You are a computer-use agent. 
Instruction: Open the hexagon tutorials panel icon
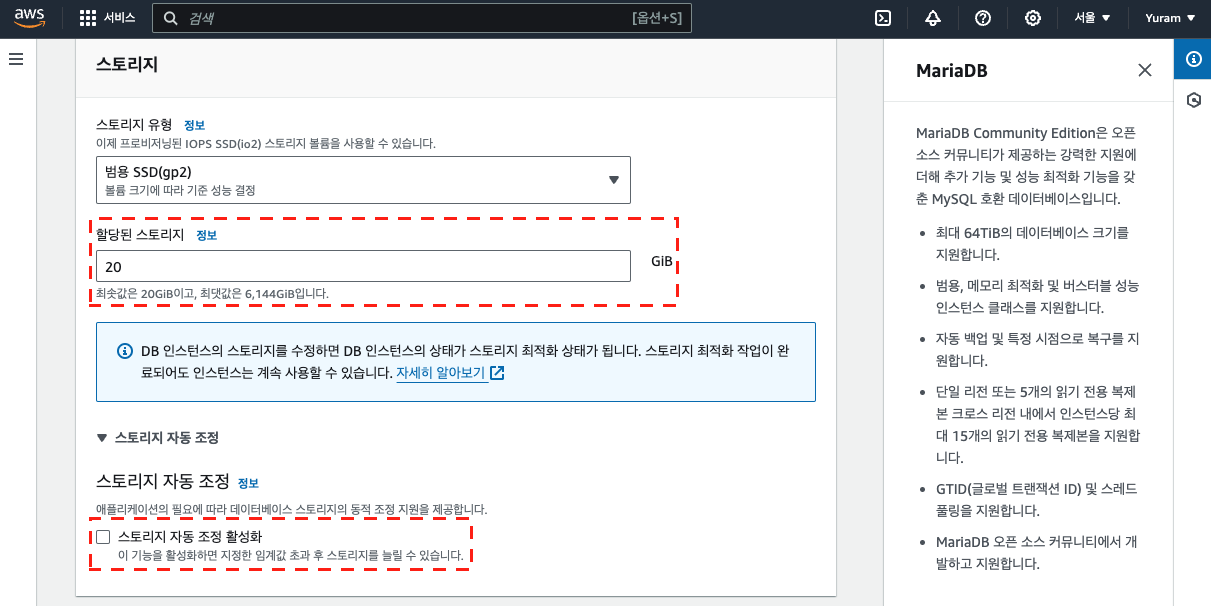coord(1192,100)
